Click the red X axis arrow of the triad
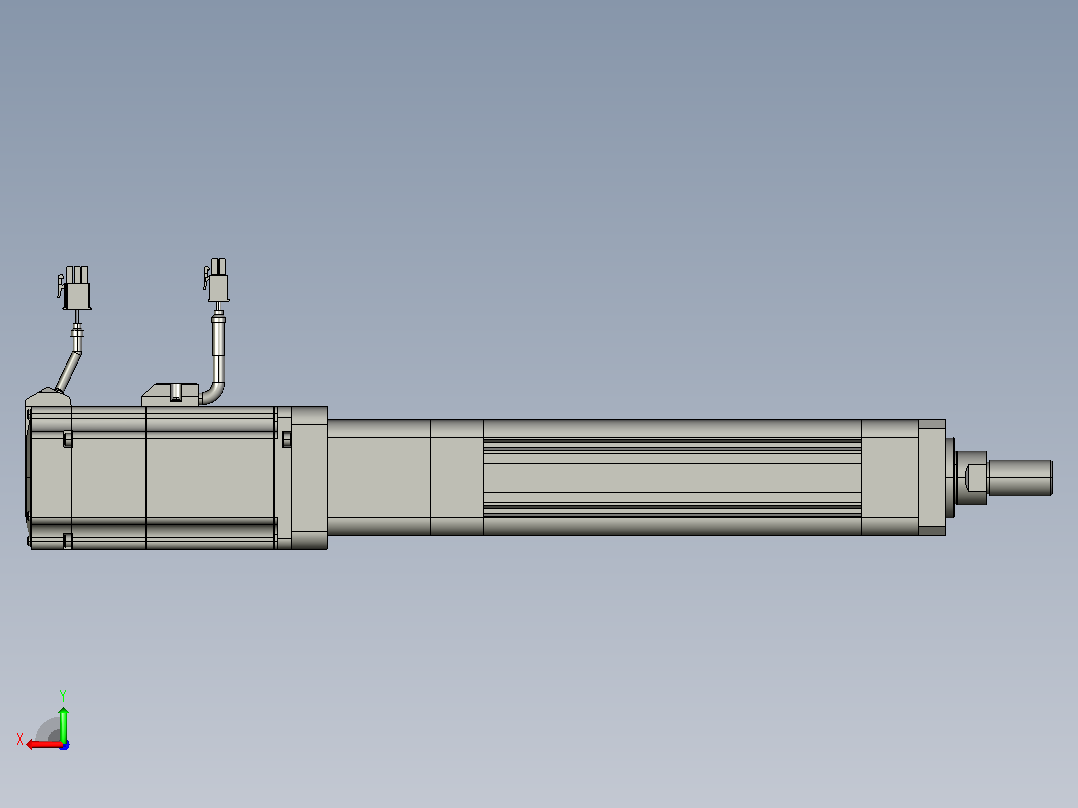Screen dimensions: 1078x808 pos(44,745)
